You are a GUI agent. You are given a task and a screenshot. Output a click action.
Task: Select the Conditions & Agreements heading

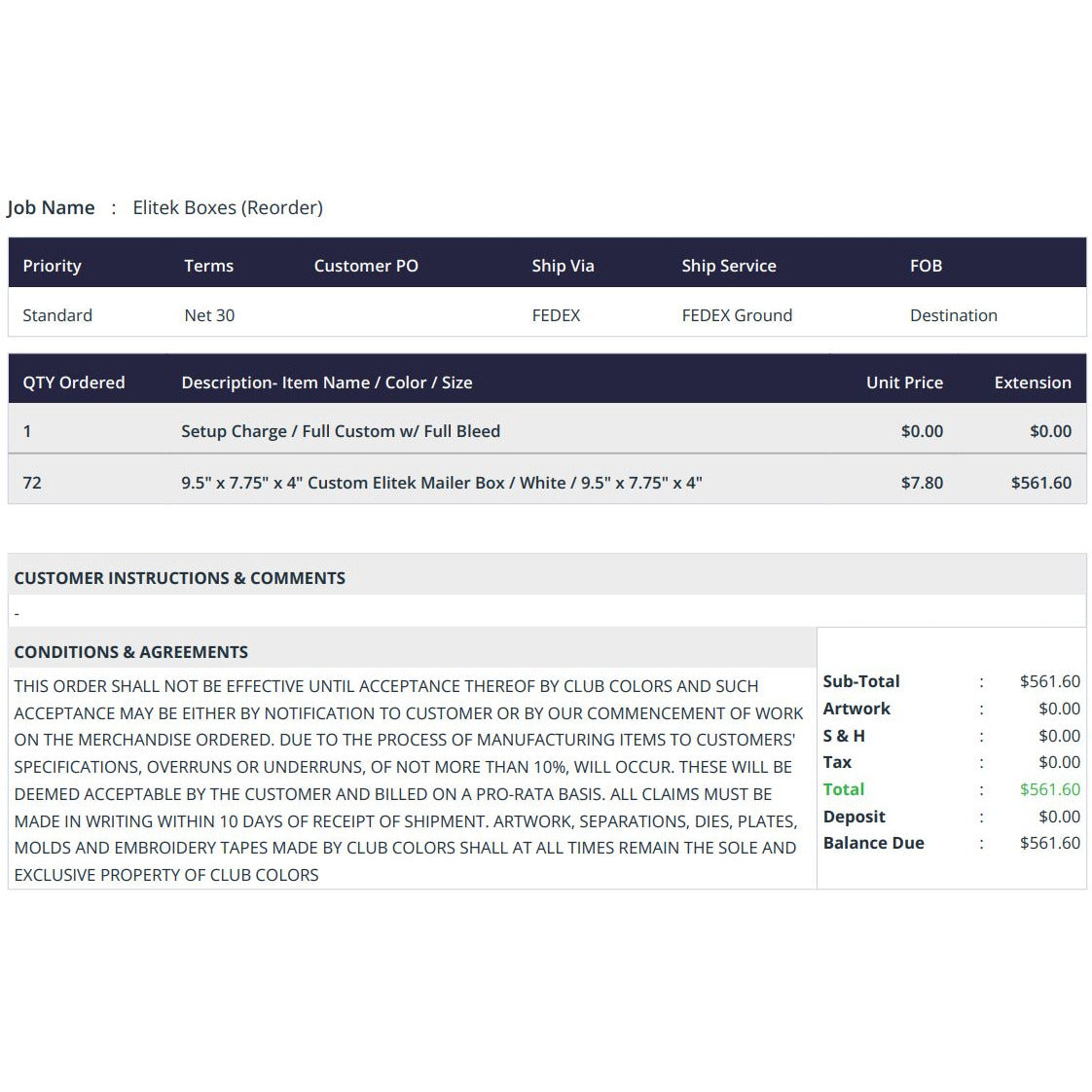point(131,652)
